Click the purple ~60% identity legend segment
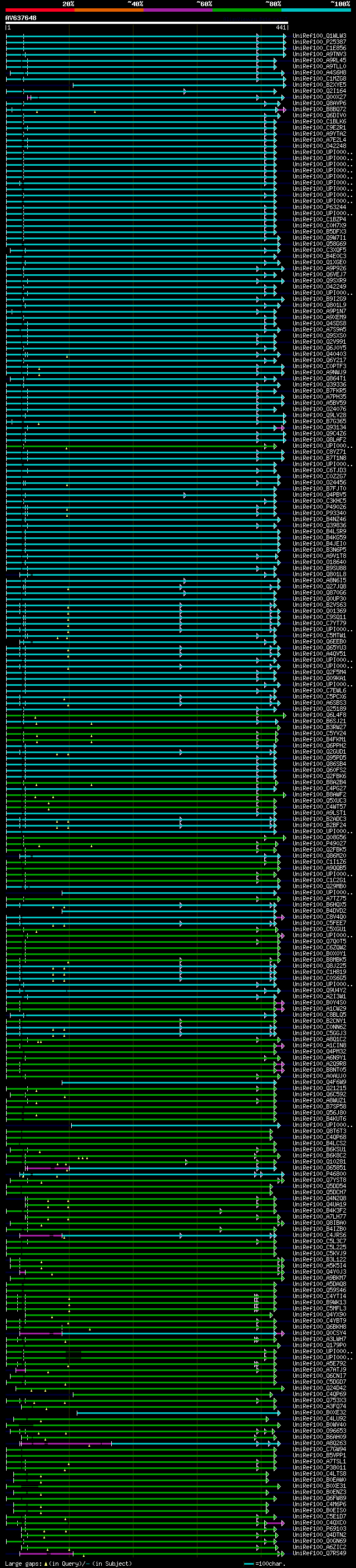Screen dimensions: 356x1568 click(x=179, y=11)
